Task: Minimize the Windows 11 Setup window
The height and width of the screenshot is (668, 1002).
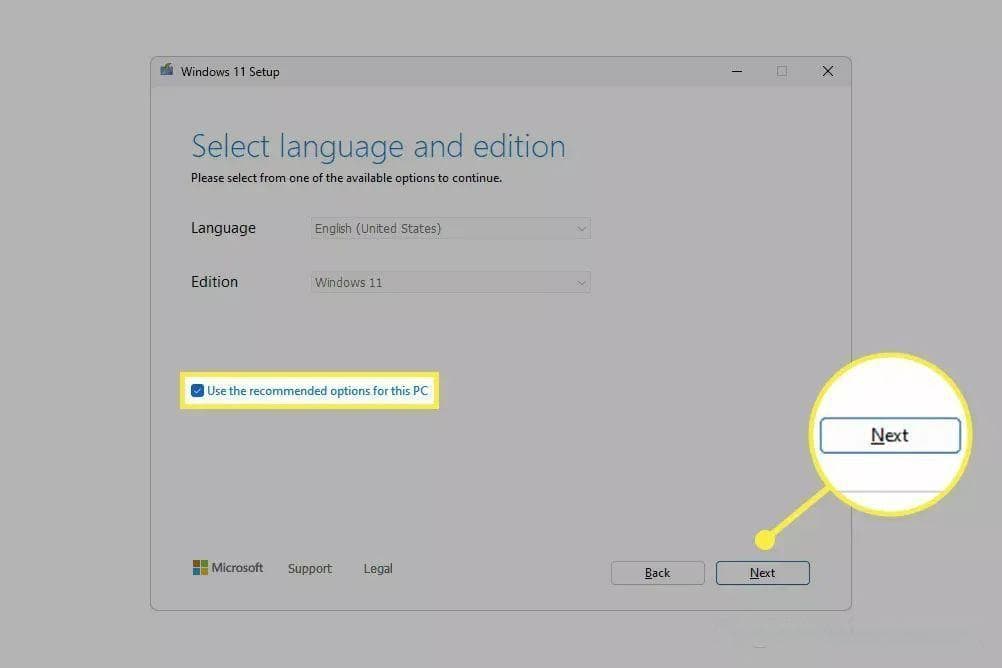Action: [x=737, y=71]
